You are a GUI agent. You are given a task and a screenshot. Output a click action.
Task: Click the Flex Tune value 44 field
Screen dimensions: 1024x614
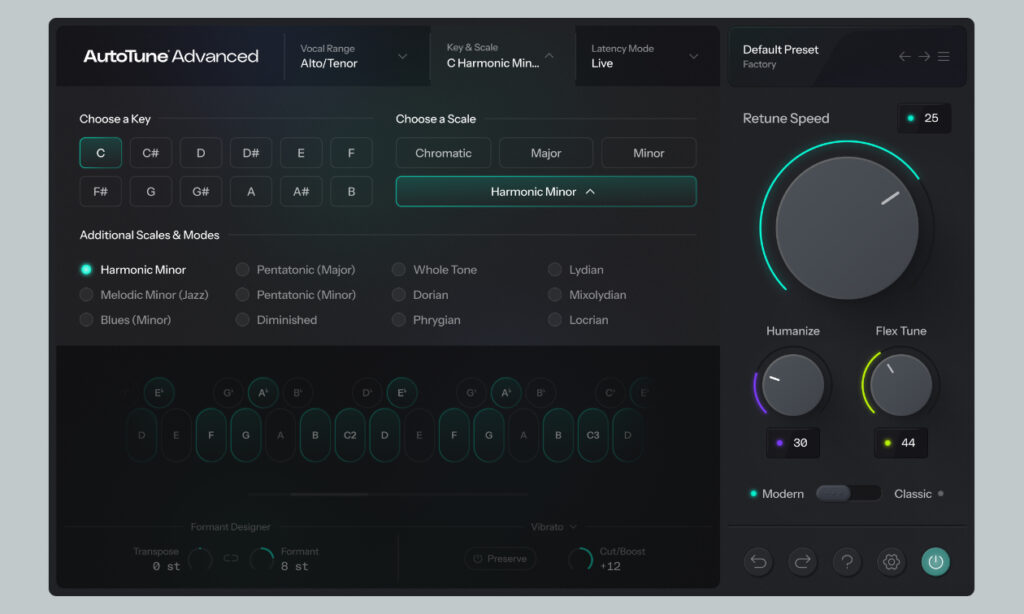901,443
